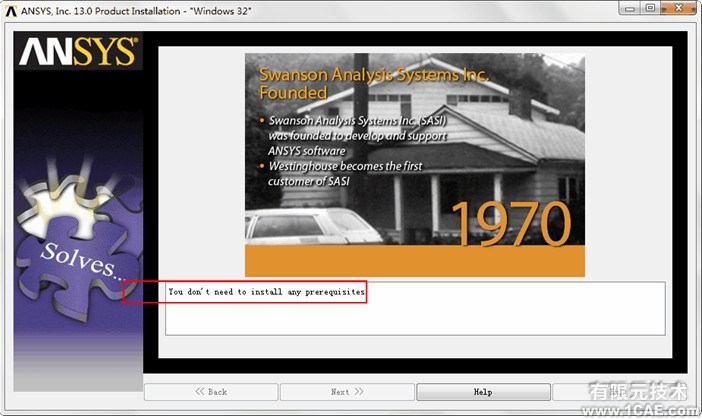
Task: Click the ANSYS logo
Action: (78, 51)
